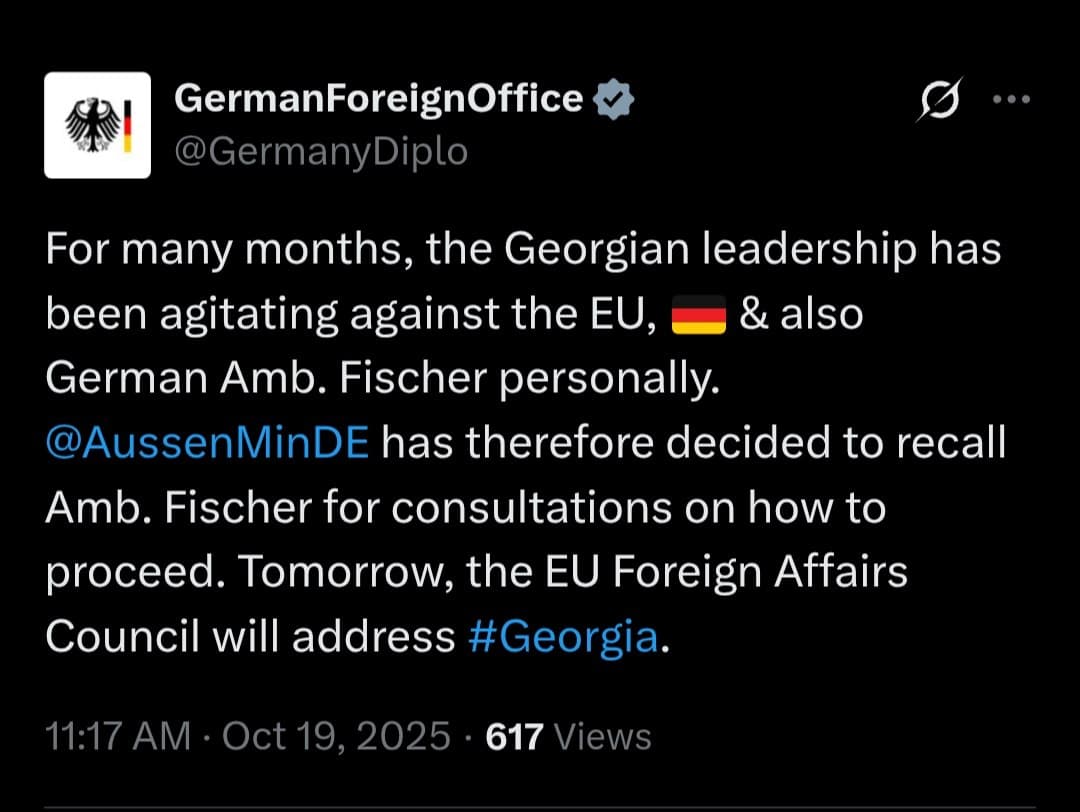Click the verified badge next to GermanForeignOffice
The image size is (1080, 812).
pos(611,97)
